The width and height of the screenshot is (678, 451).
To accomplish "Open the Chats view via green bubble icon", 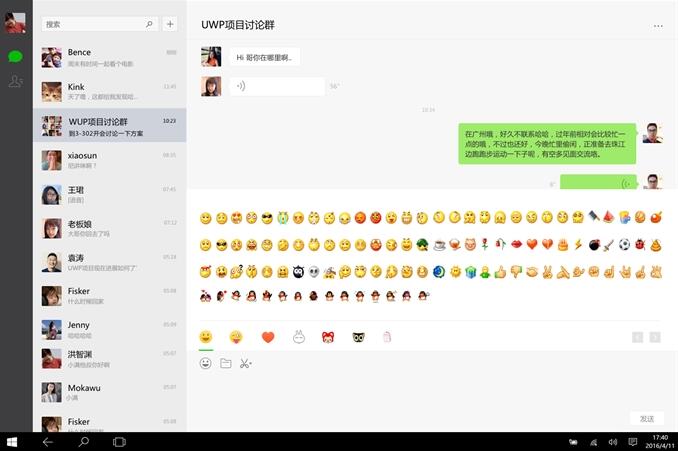I will point(16,57).
